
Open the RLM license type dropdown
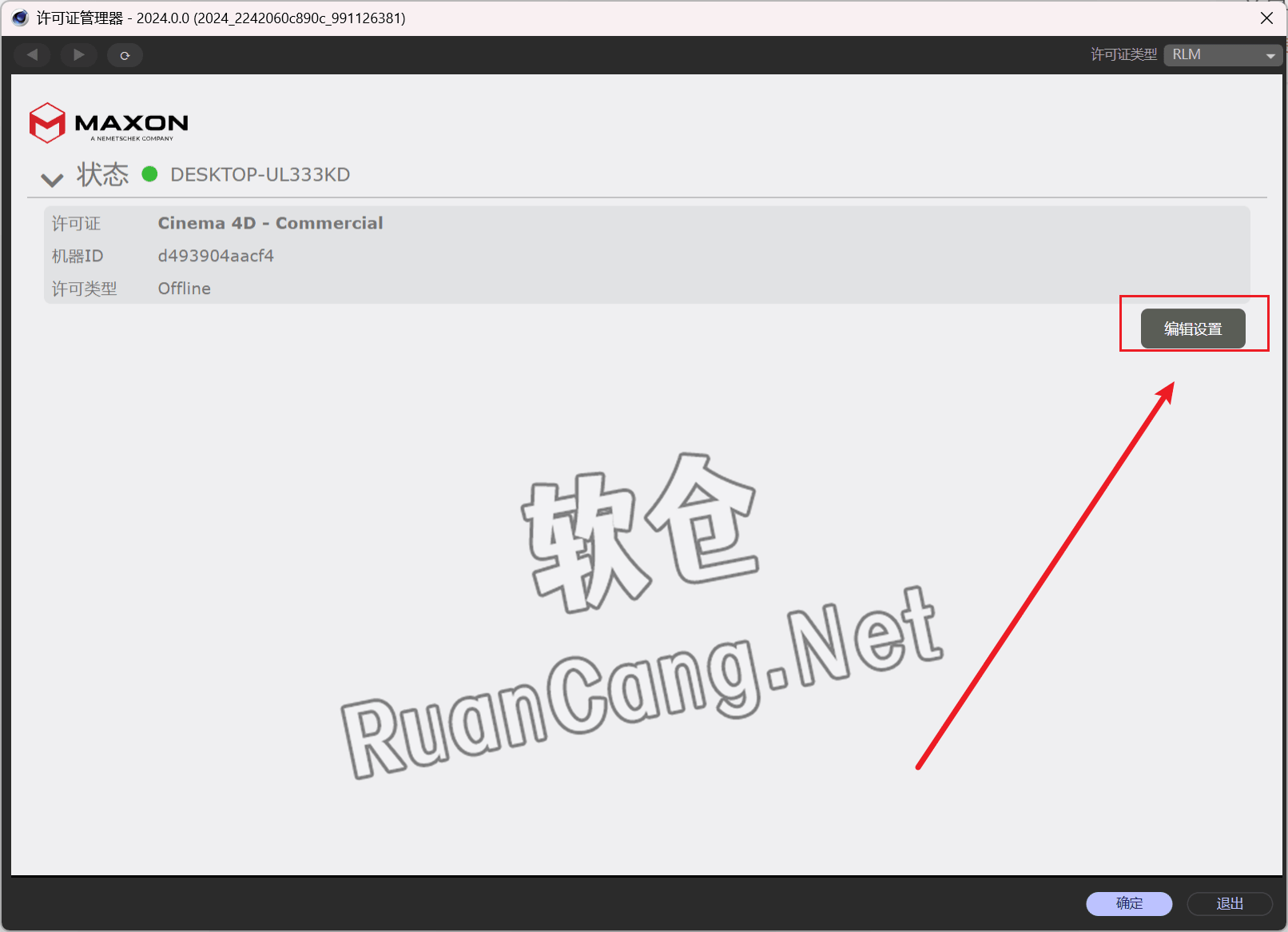pyautogui.click(x=1222, y=55)
